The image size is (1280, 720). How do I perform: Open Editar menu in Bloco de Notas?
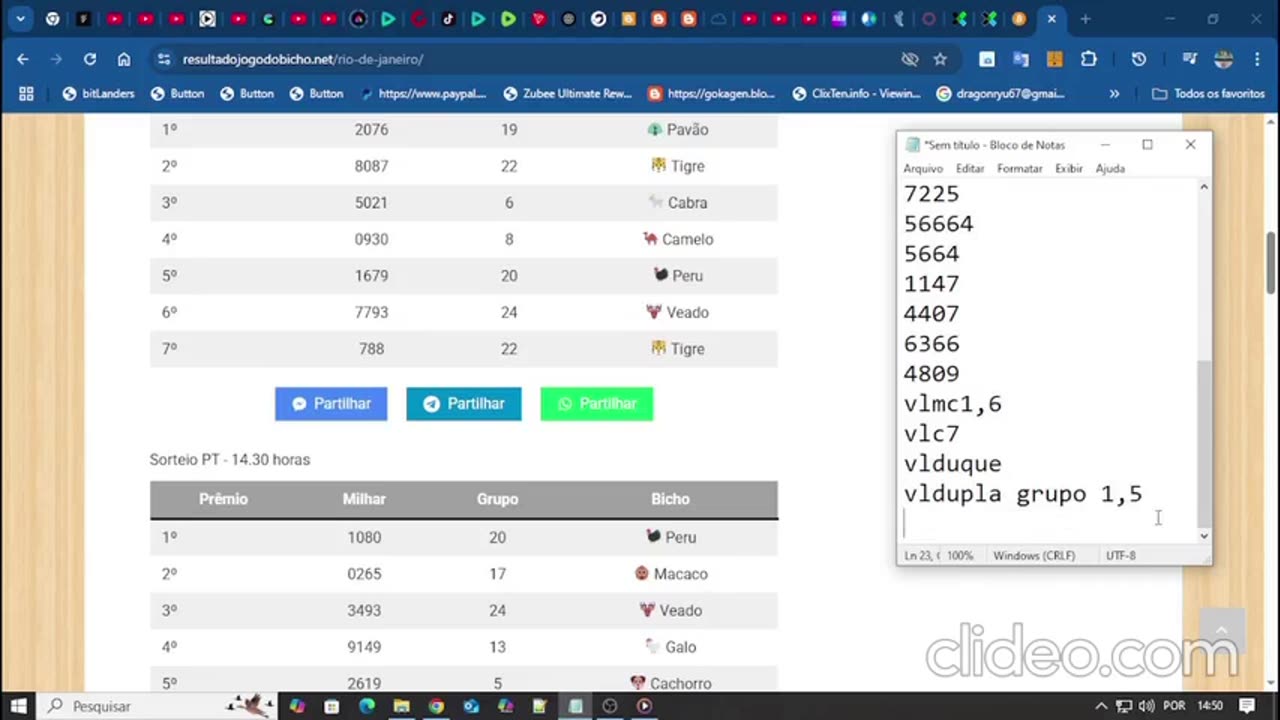coord(970,168)
